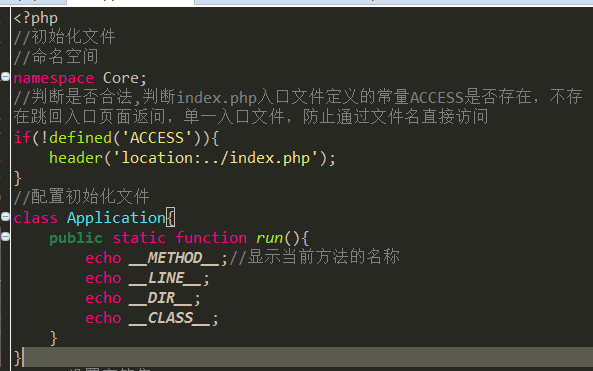Click the public keyword
Viewport: 593px width, 371px height.
coord(76,238)
